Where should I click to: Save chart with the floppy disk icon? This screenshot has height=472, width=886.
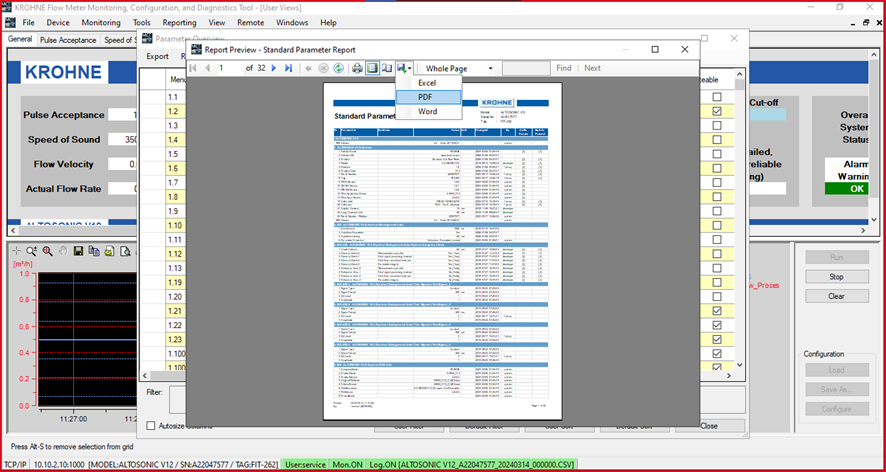(x=79, y=251)
